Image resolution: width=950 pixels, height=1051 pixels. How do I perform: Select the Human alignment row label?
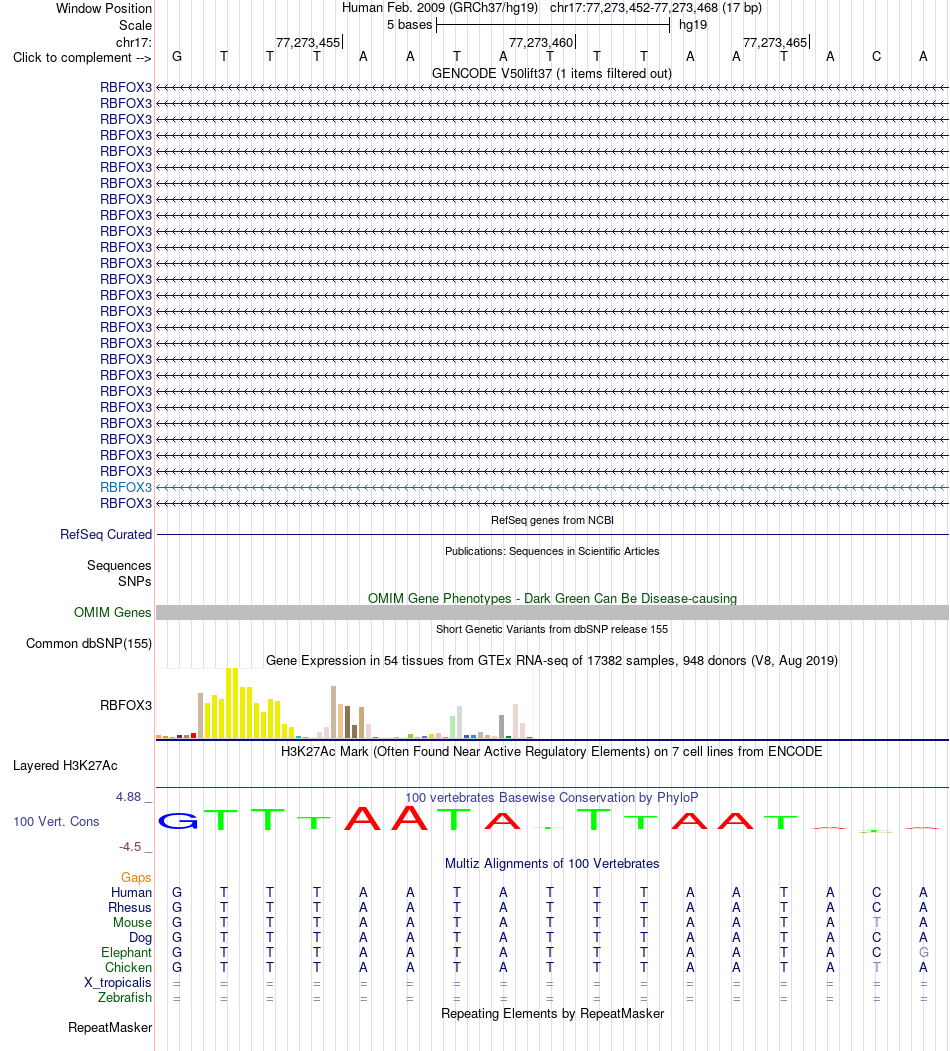131,892
